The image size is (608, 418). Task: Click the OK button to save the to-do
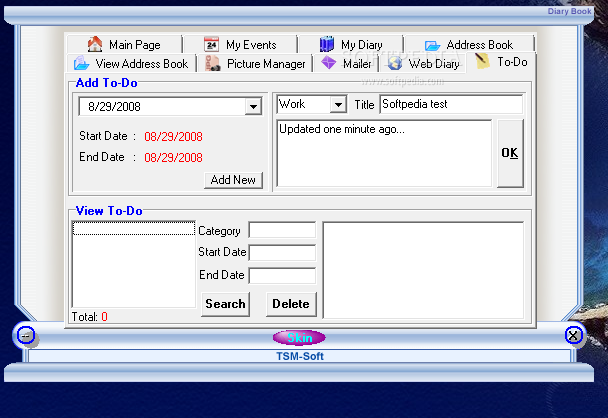pyautogui.click(x=510, y=153)
